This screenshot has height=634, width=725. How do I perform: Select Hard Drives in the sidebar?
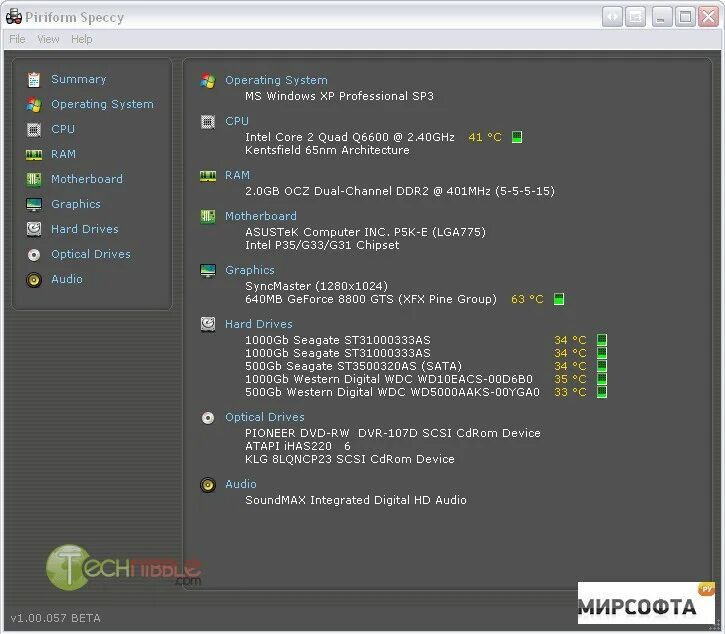point(85,229)
